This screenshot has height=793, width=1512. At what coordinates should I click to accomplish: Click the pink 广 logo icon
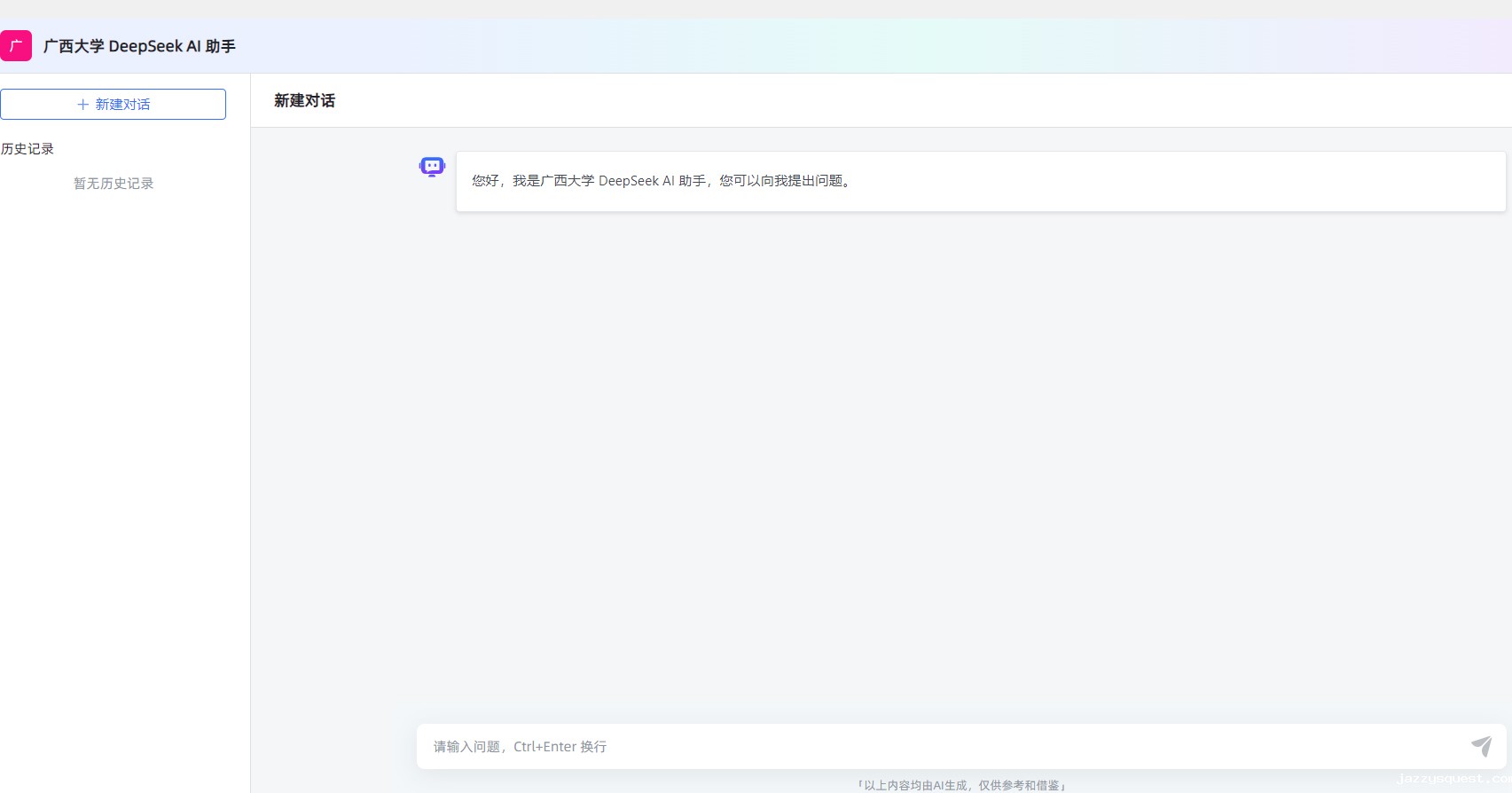click(16, 46)
